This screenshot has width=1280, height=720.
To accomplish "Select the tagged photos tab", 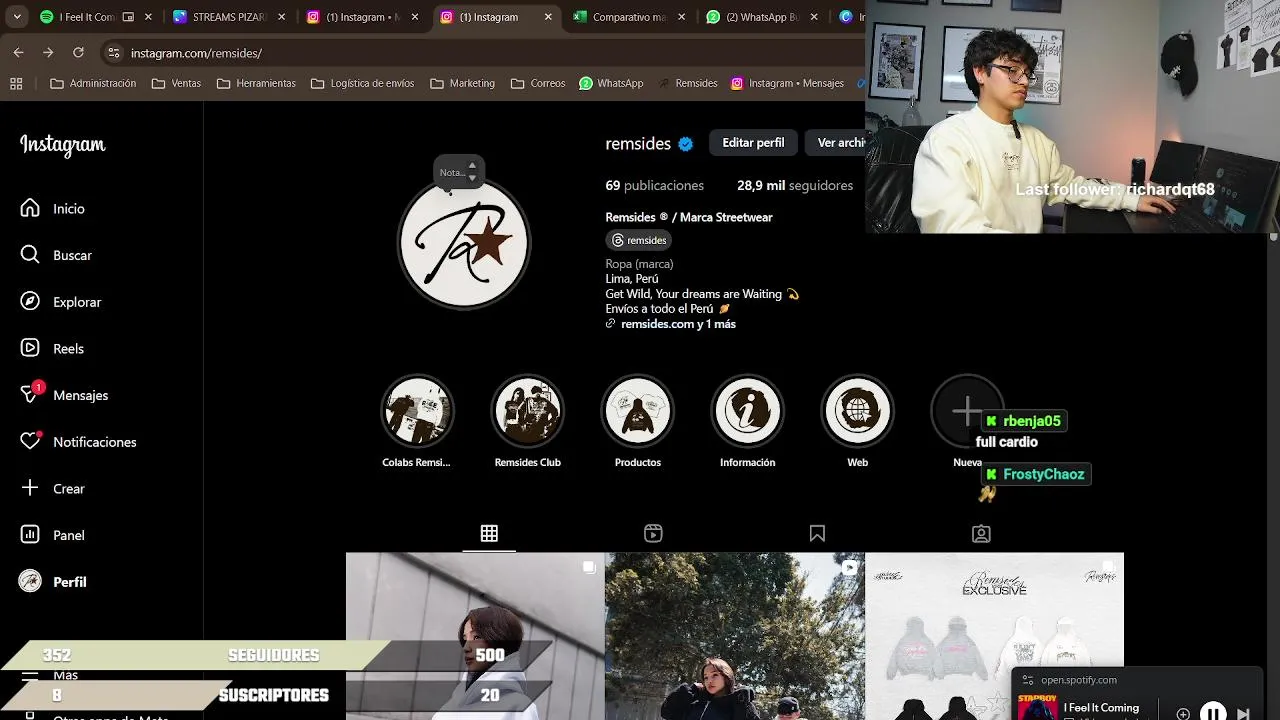I will tap(981, 534).
